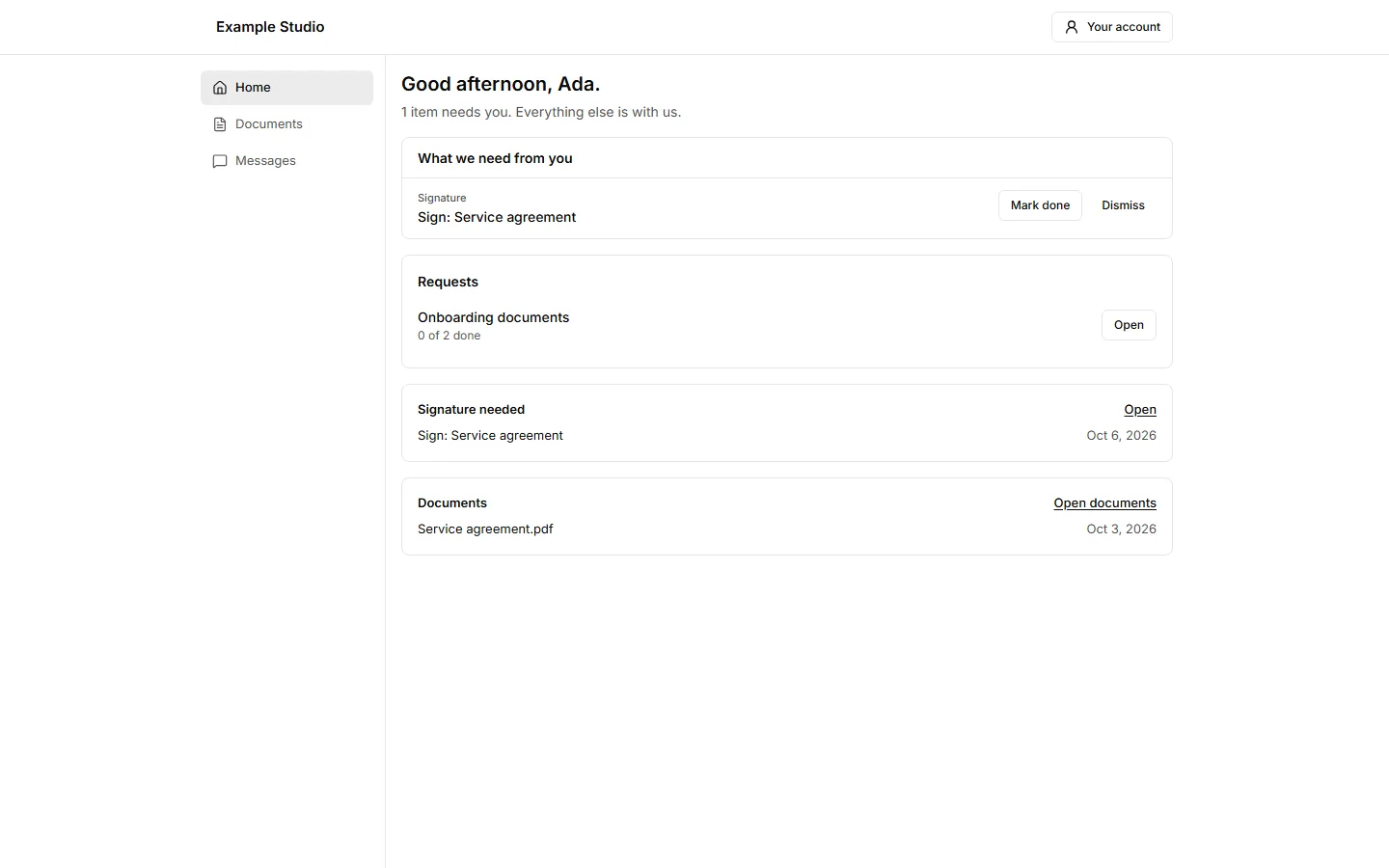Dismiss the signature request
The image size is (1389, 868).
tap(1123, 205)
